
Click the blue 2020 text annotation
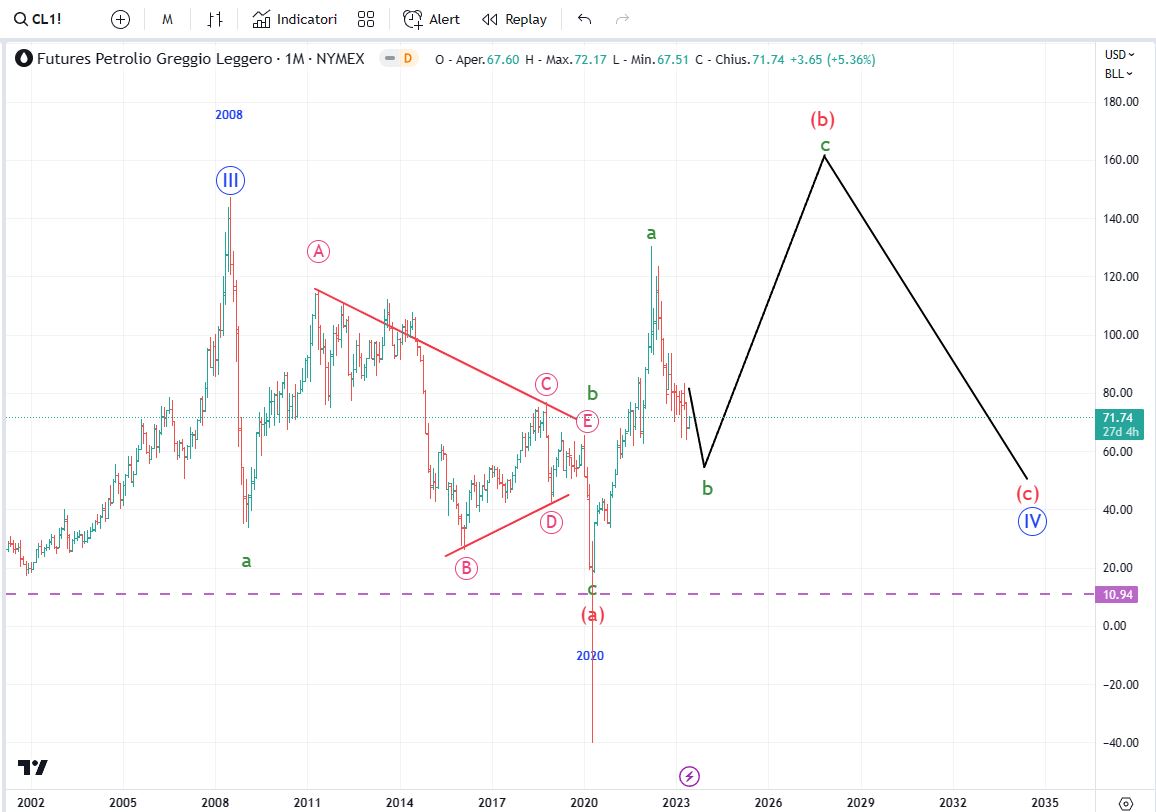(590, 656)
